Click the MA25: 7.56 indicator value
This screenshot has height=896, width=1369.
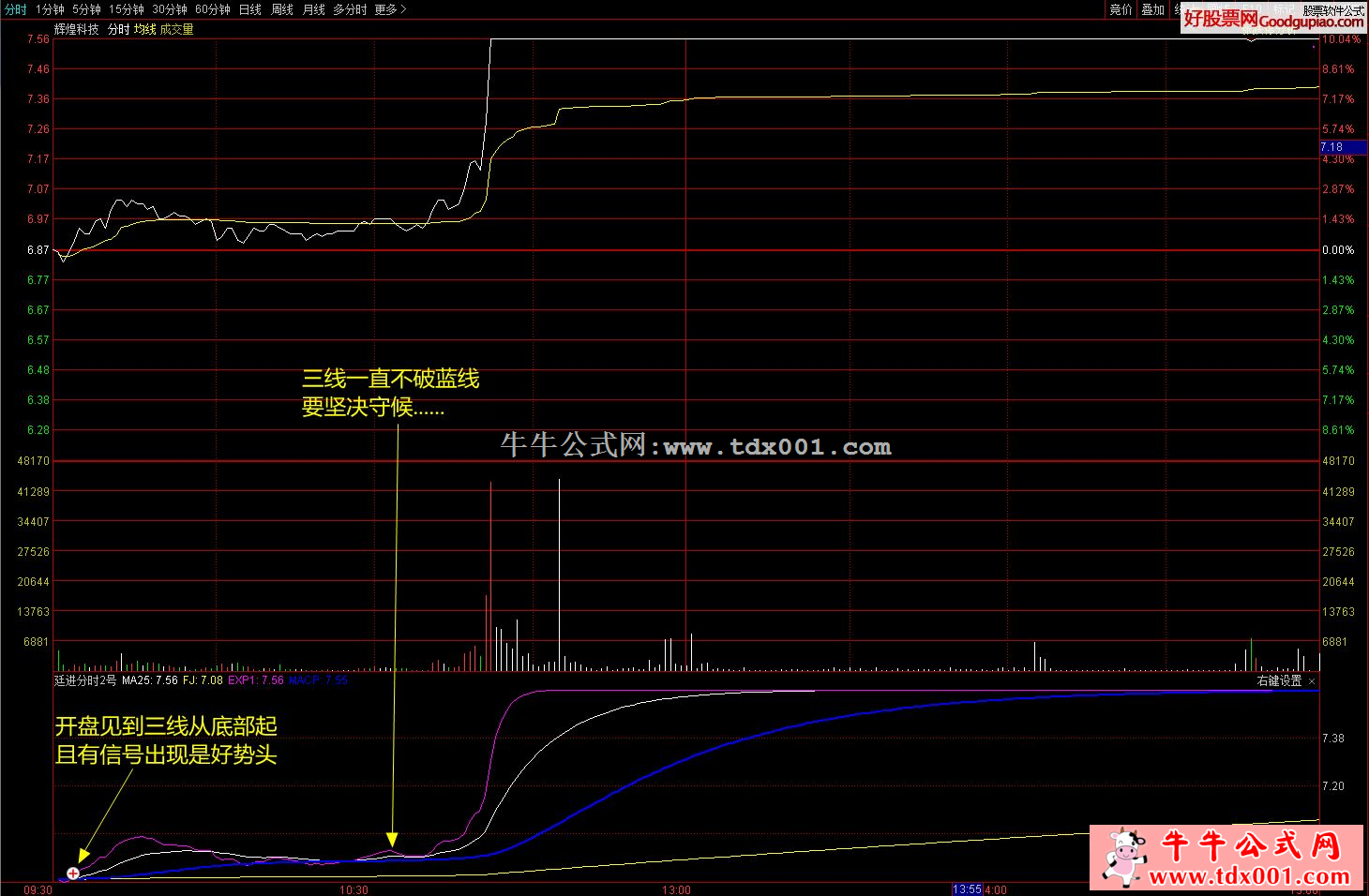tap(150, 680)
